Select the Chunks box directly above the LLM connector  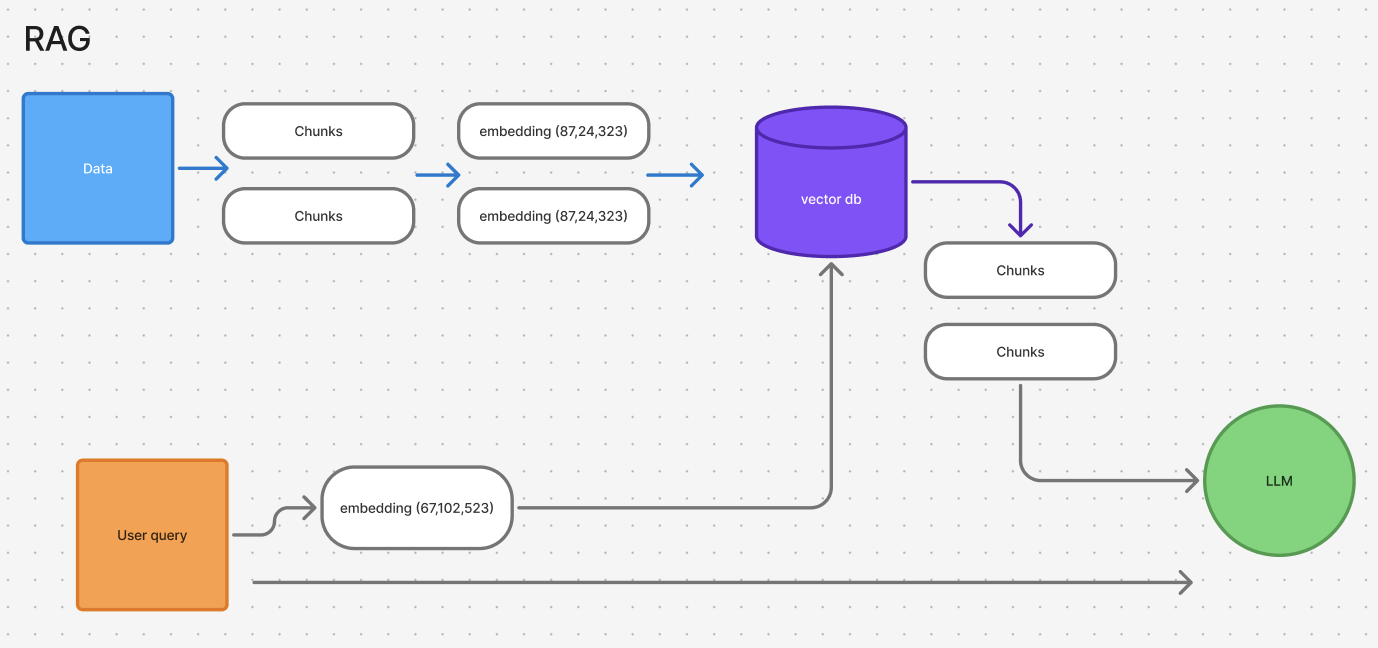tap(1020, 352)
